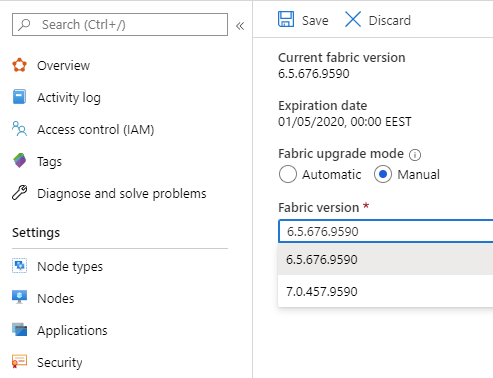
Task: Click the Discard button label
Action: click(x=390, y=20)
